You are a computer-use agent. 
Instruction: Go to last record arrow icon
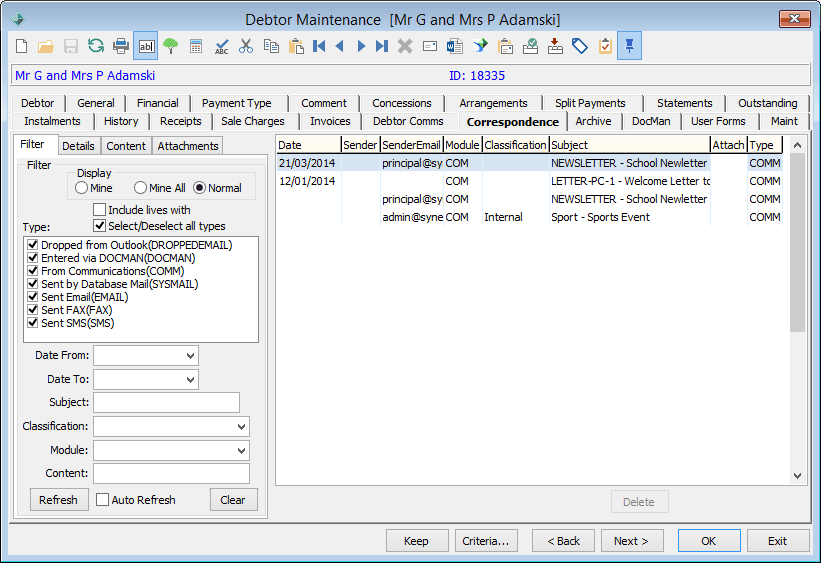tap(382, 46)
